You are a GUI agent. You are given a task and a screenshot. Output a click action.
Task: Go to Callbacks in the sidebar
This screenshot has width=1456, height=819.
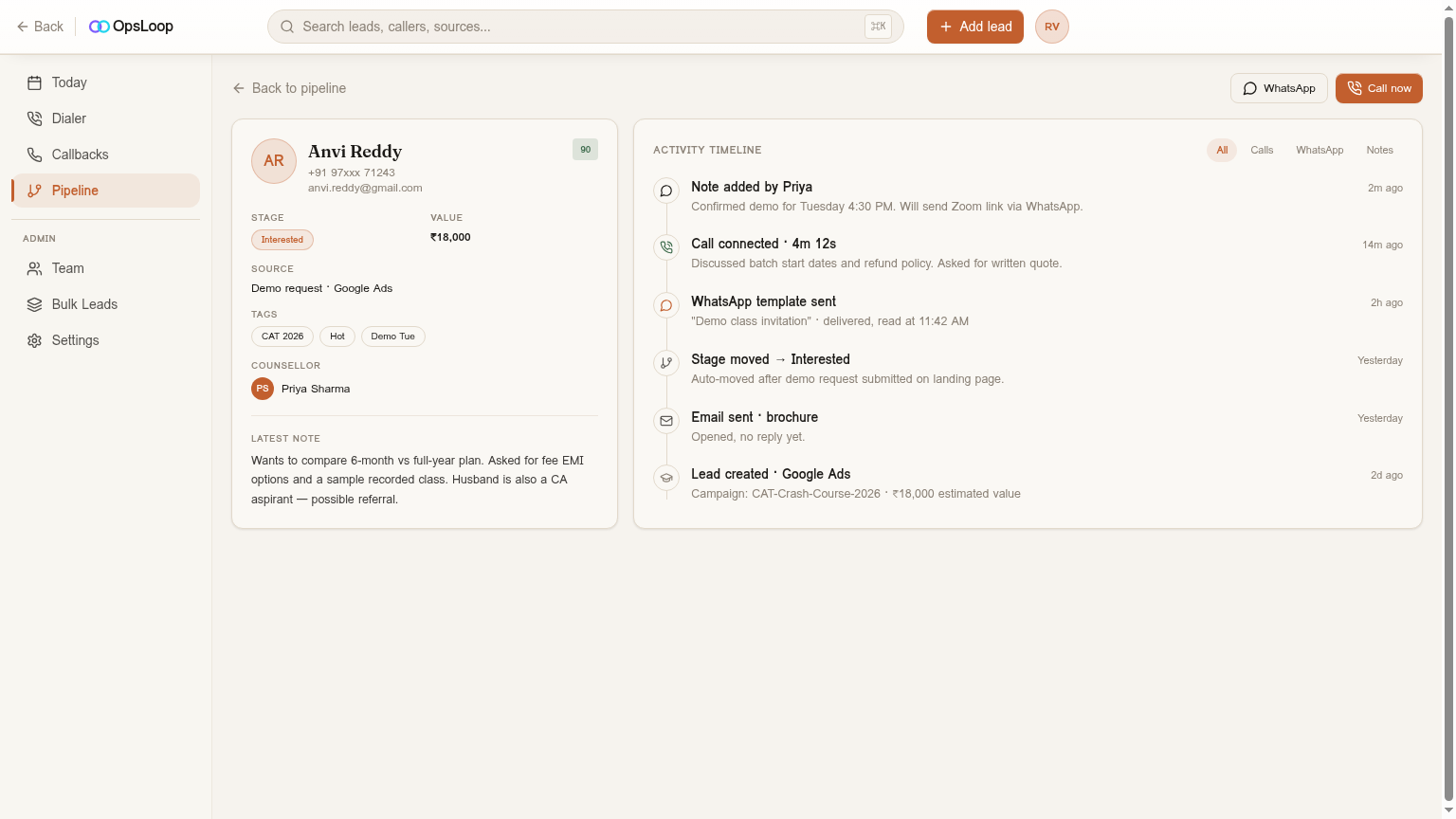point(105,155)
